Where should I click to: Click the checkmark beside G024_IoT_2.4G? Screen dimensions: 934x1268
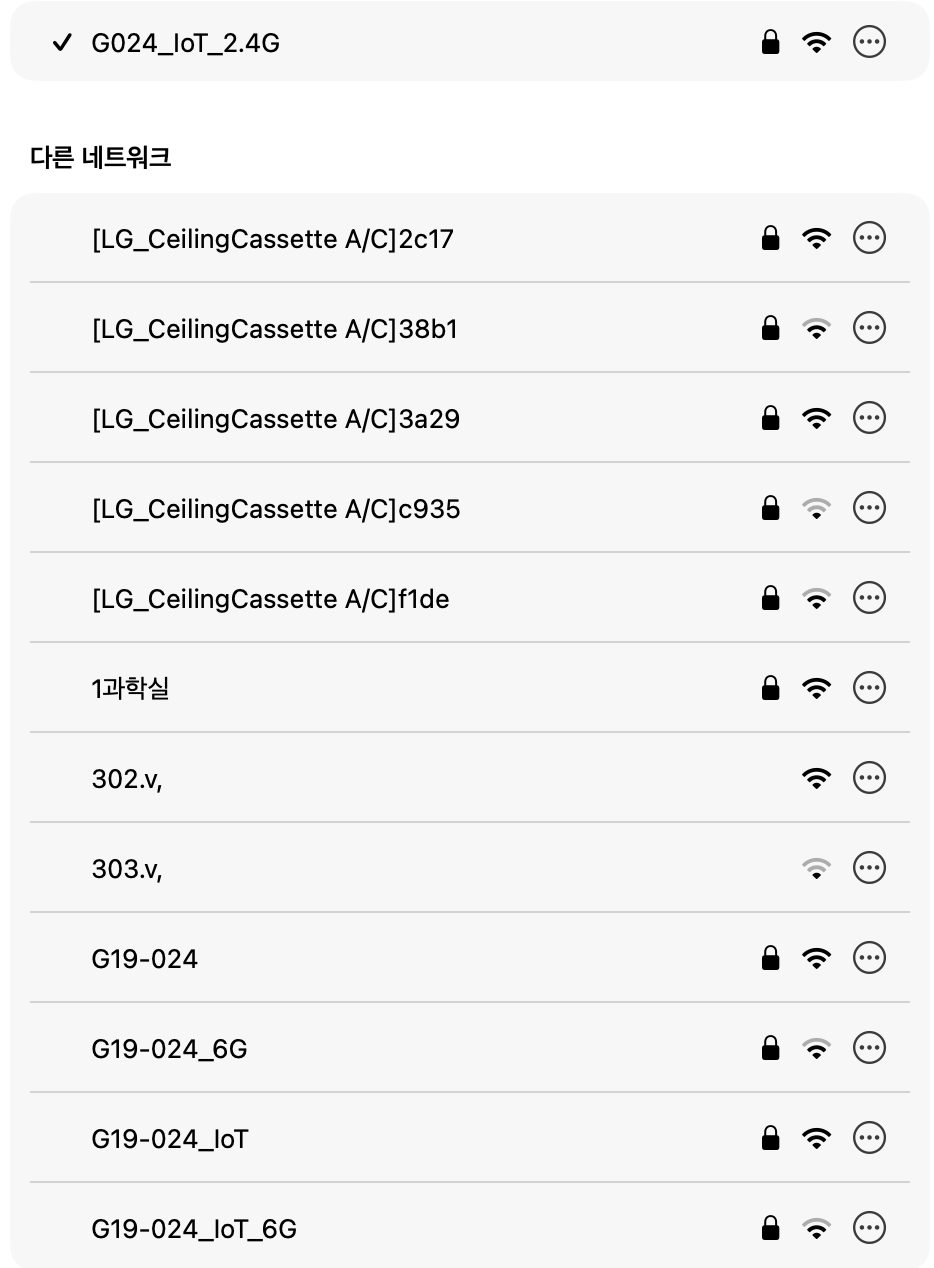[x=62, y=43]
